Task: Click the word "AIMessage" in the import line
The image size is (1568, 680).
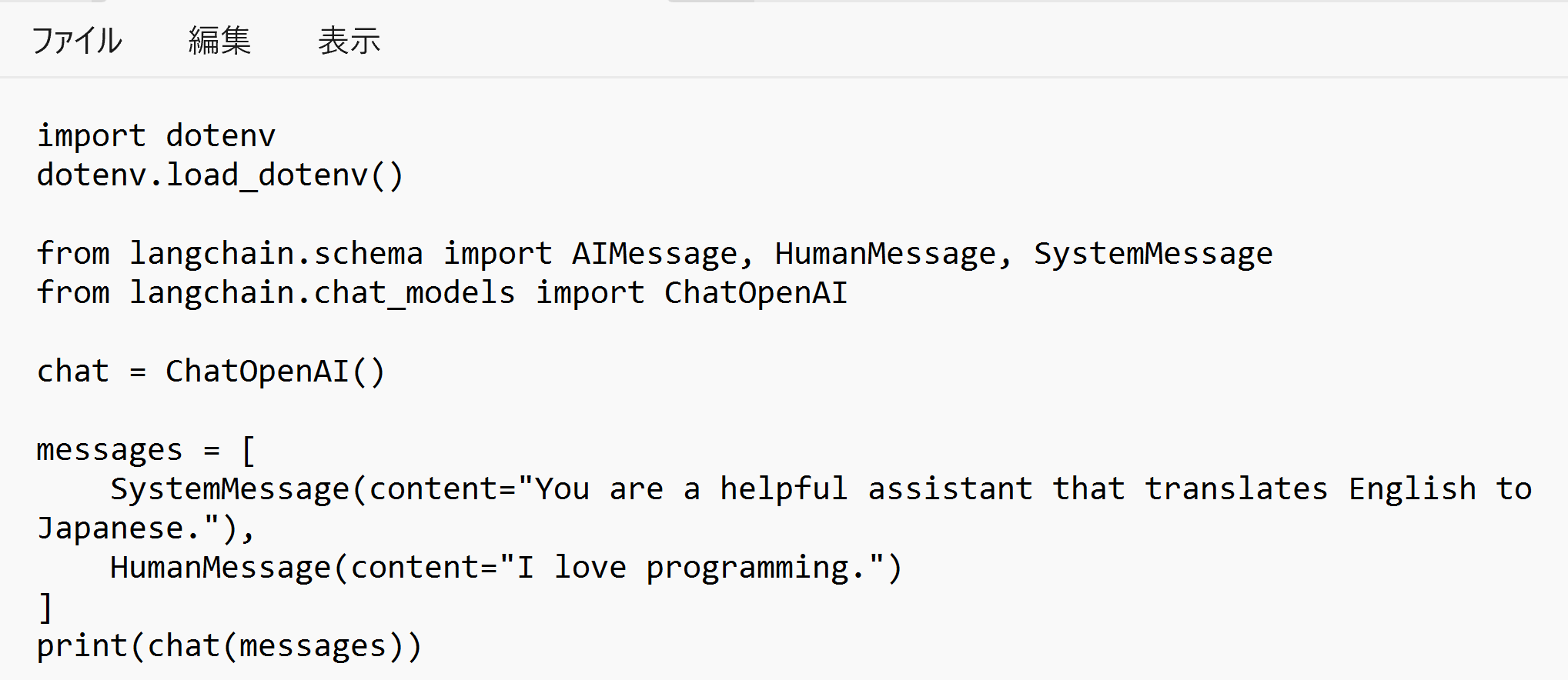Action: click(x=654, y=254)
